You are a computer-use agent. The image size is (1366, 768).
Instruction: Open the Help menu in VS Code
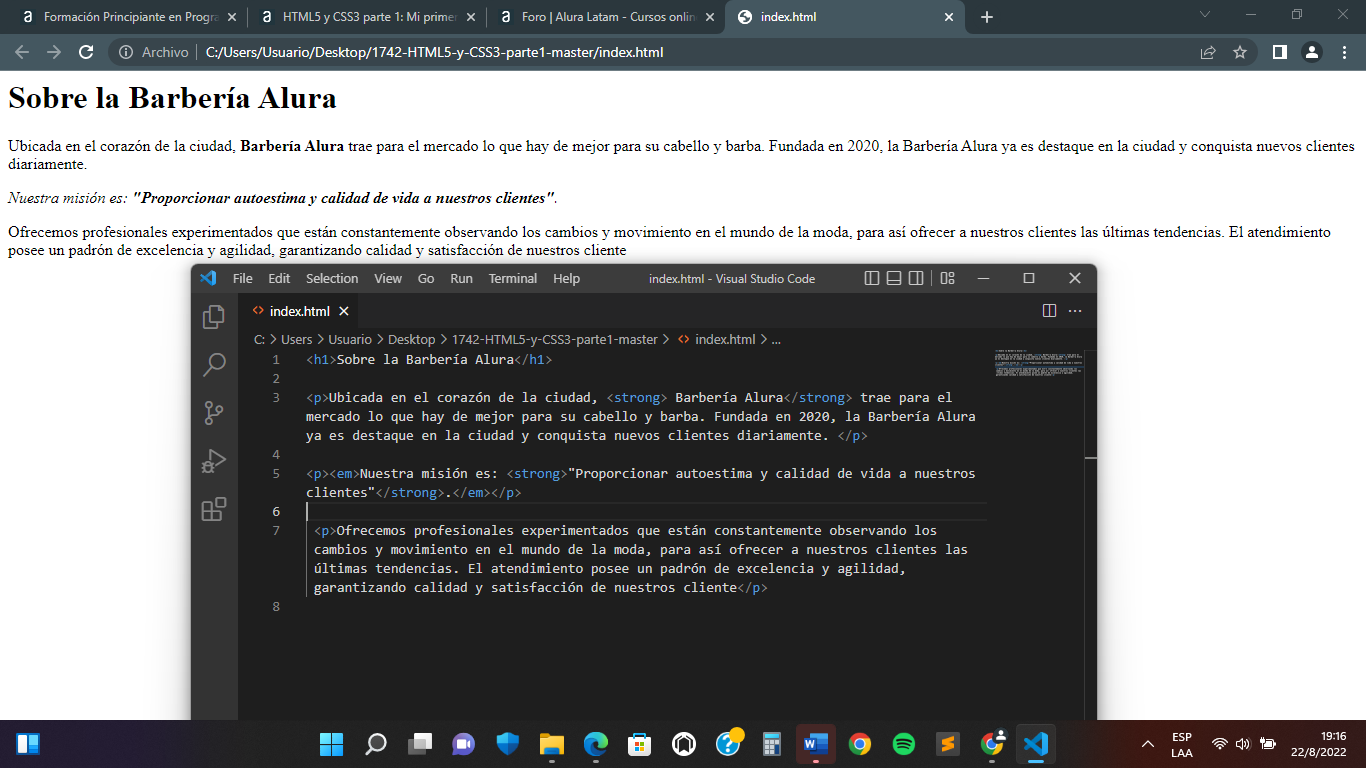pos(566,278)
